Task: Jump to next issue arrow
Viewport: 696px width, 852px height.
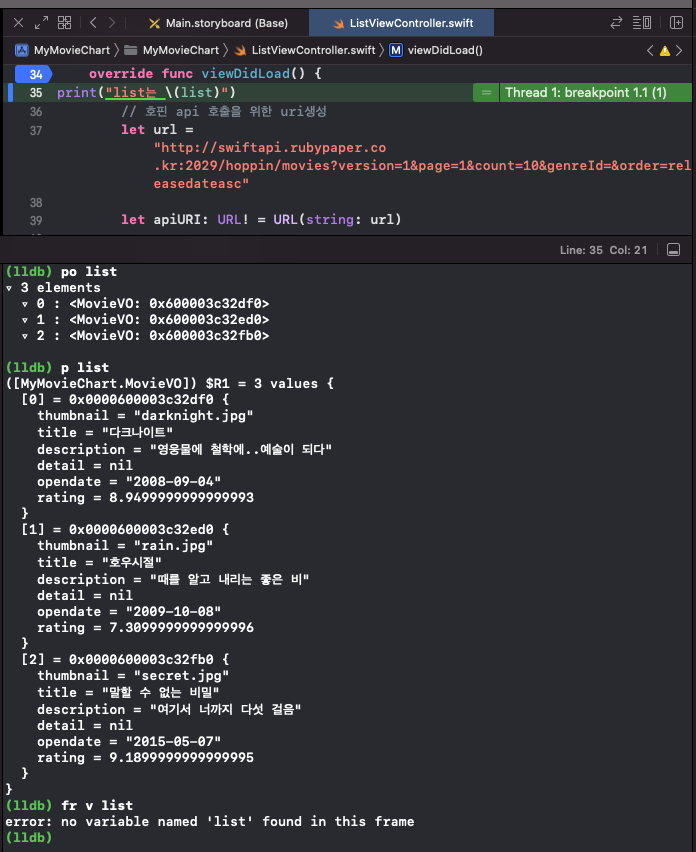Action: click(679, 51)
